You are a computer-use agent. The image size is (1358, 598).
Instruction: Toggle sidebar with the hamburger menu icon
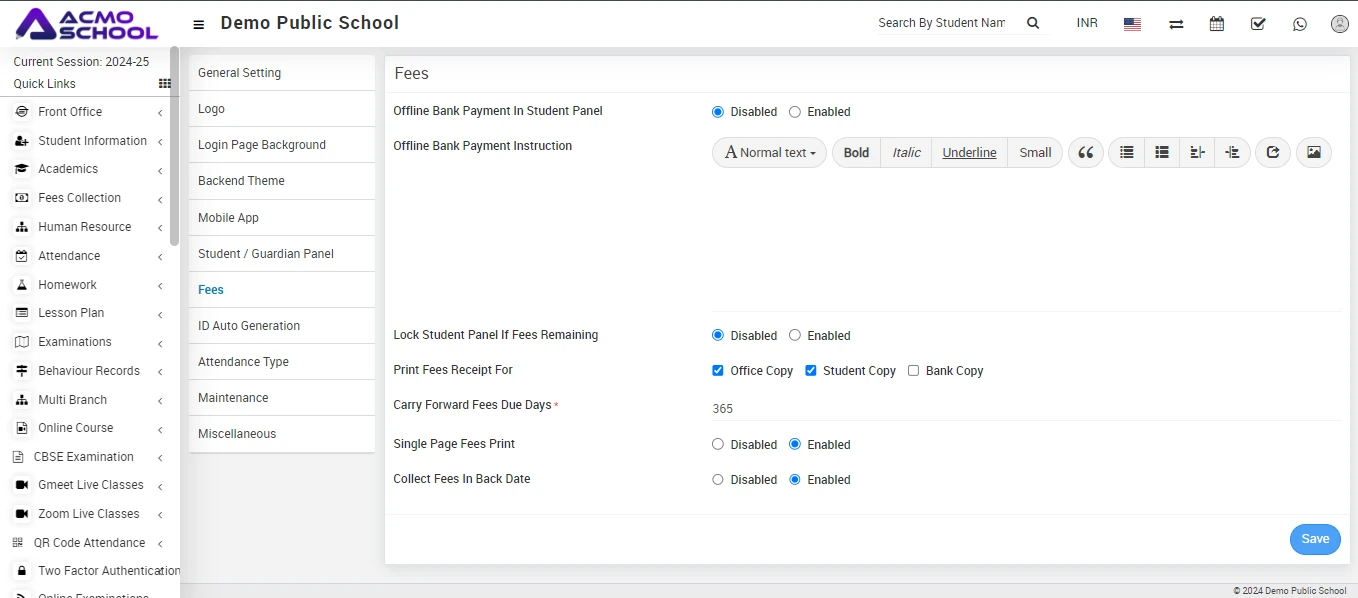click(x=199, y=24)
